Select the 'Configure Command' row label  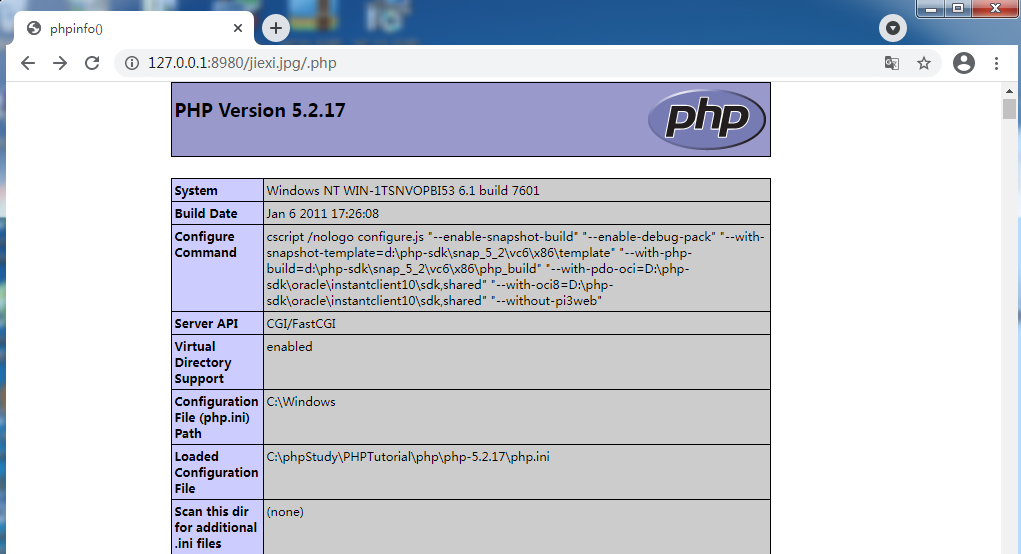click(x=205, y=245)
